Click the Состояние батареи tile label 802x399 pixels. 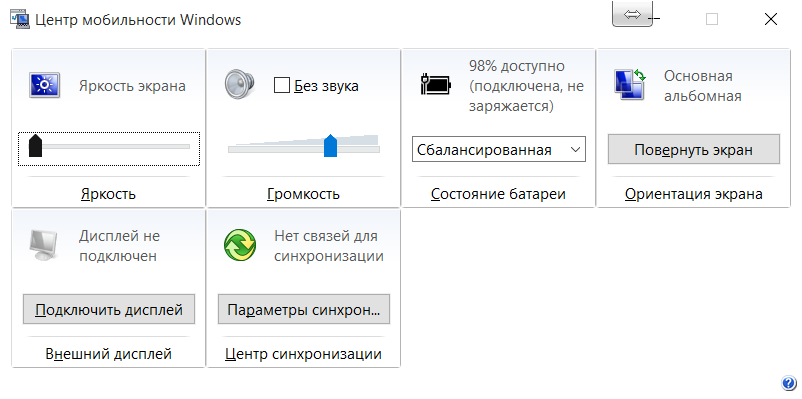coord(498,194)
